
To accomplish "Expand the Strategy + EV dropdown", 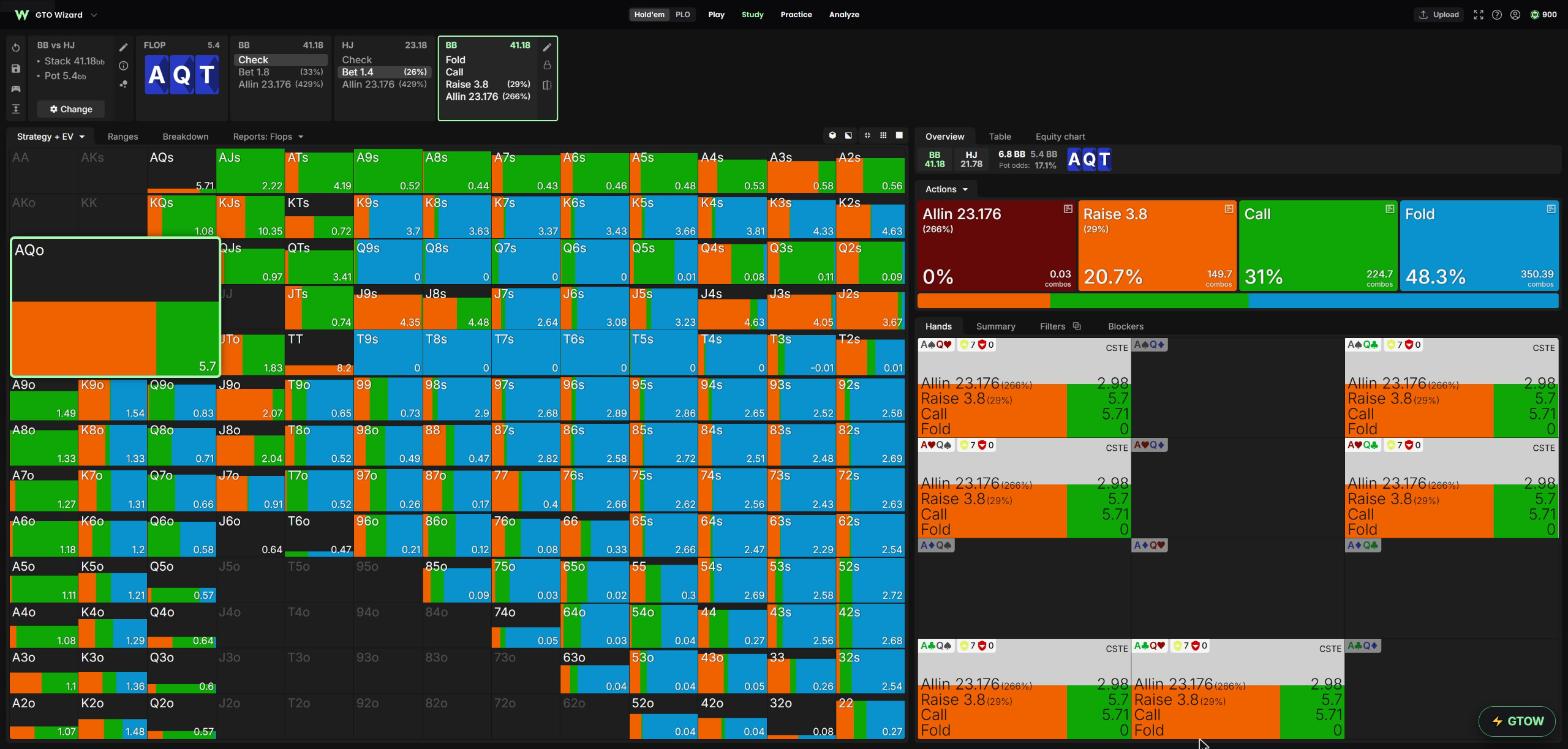I will (50, 137).
